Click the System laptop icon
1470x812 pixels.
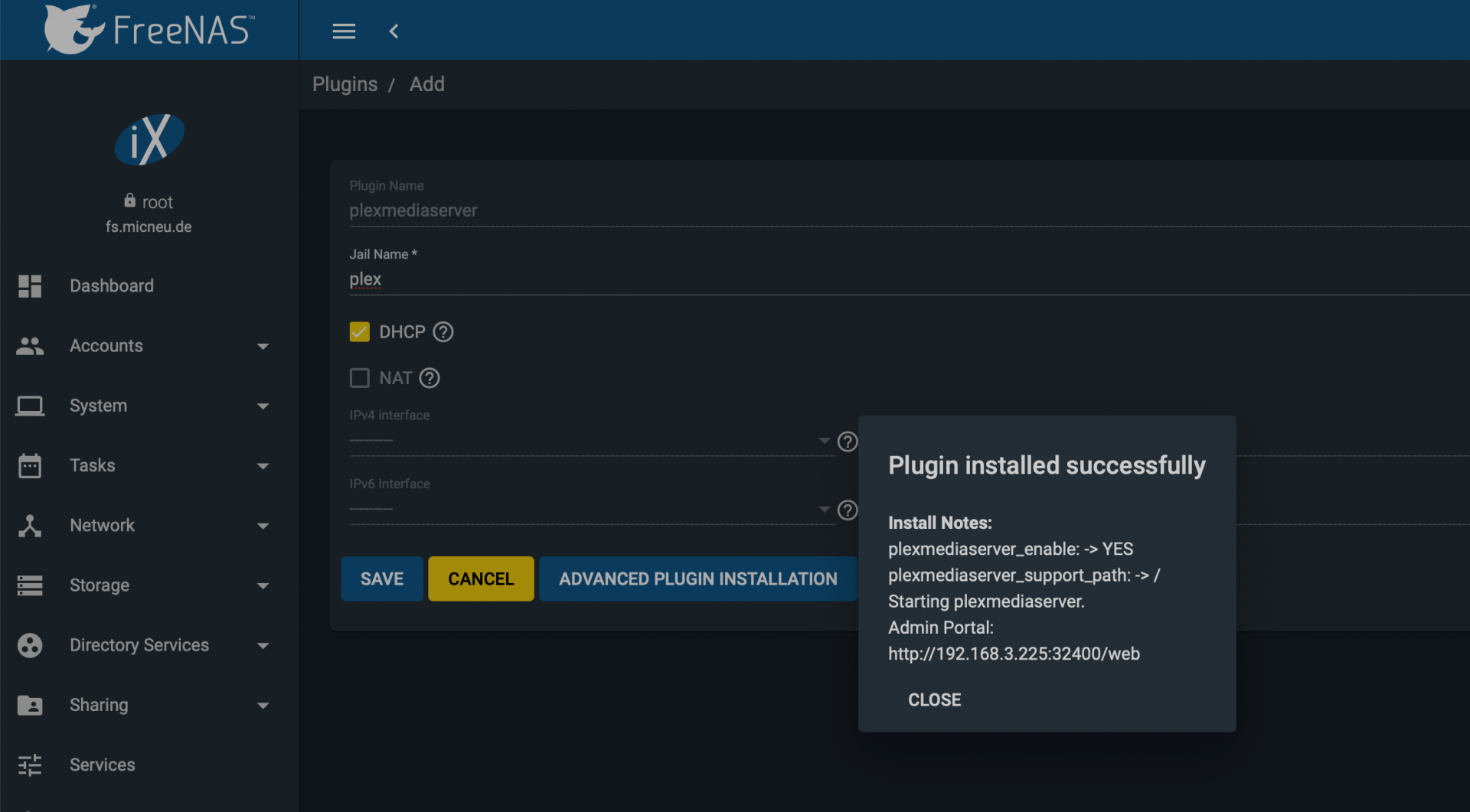(30, 406)
